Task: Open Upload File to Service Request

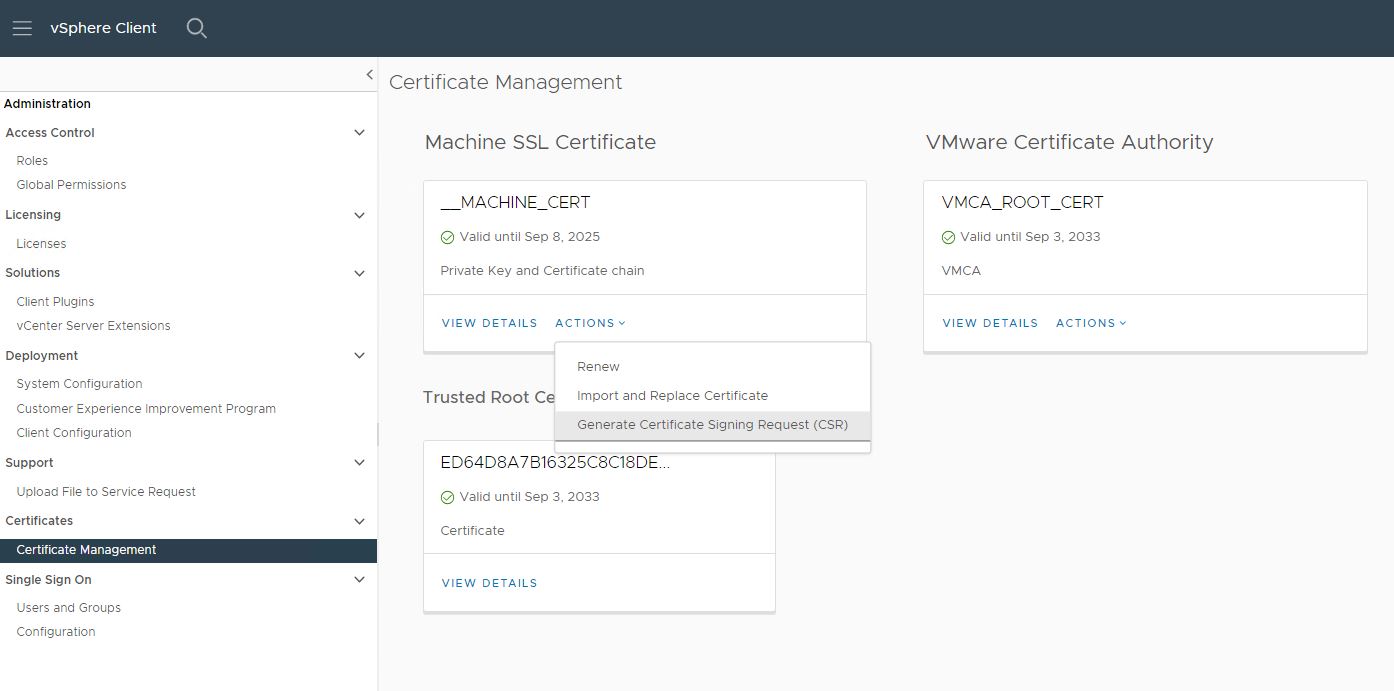Action: coord(106,491)
